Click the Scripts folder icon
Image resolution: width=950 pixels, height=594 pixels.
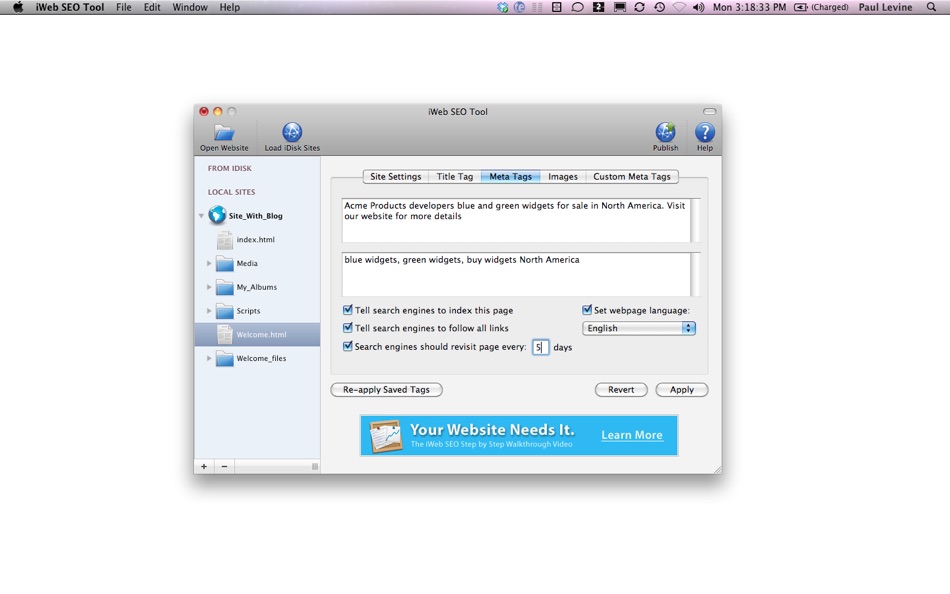click(225, 310)
